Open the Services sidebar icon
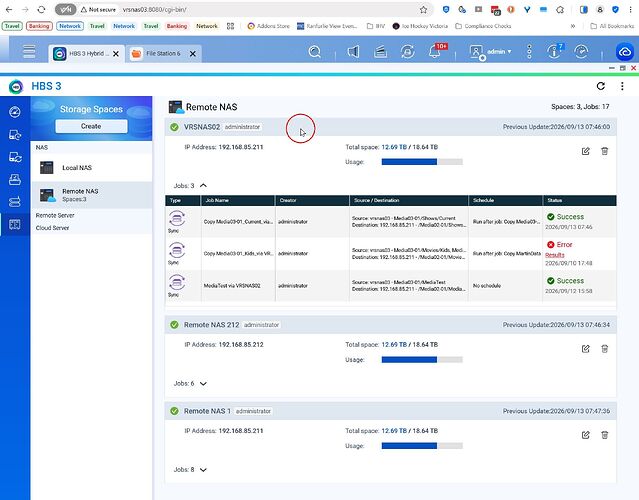Screen dimensions: 639x500 pos(15,202)
